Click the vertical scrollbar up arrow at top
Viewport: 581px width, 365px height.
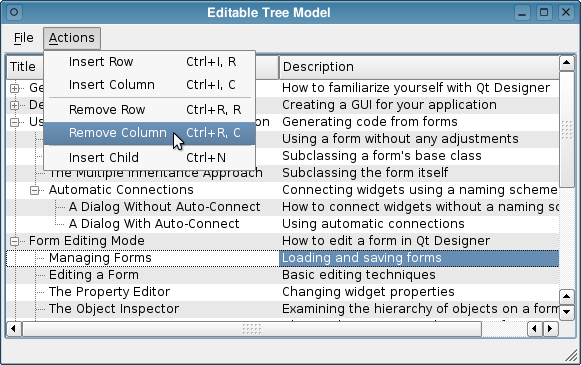[x=566, y=63]
